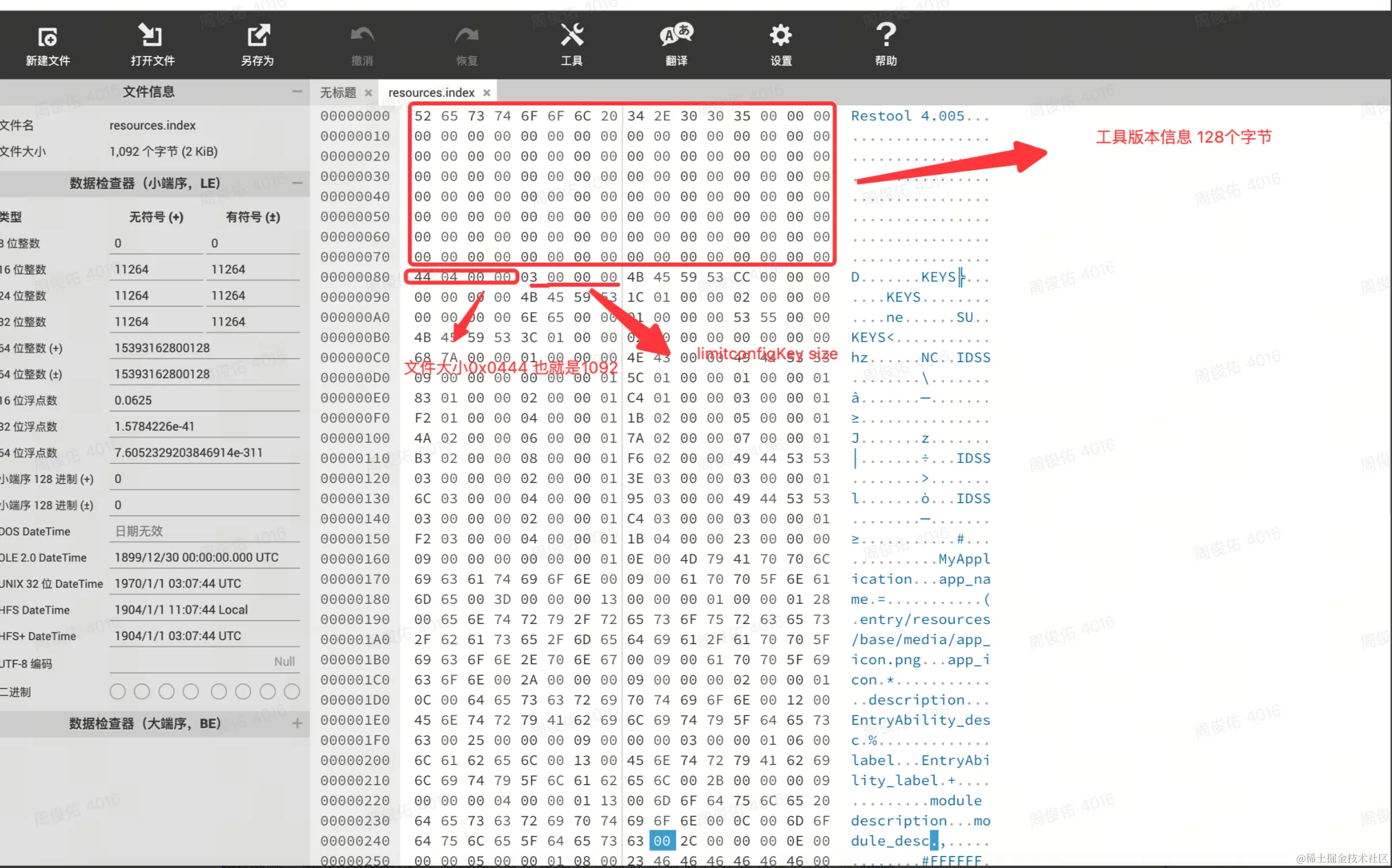
Task: Expand the big-endian (大端序) data inspector
Action: click(297, 724)
